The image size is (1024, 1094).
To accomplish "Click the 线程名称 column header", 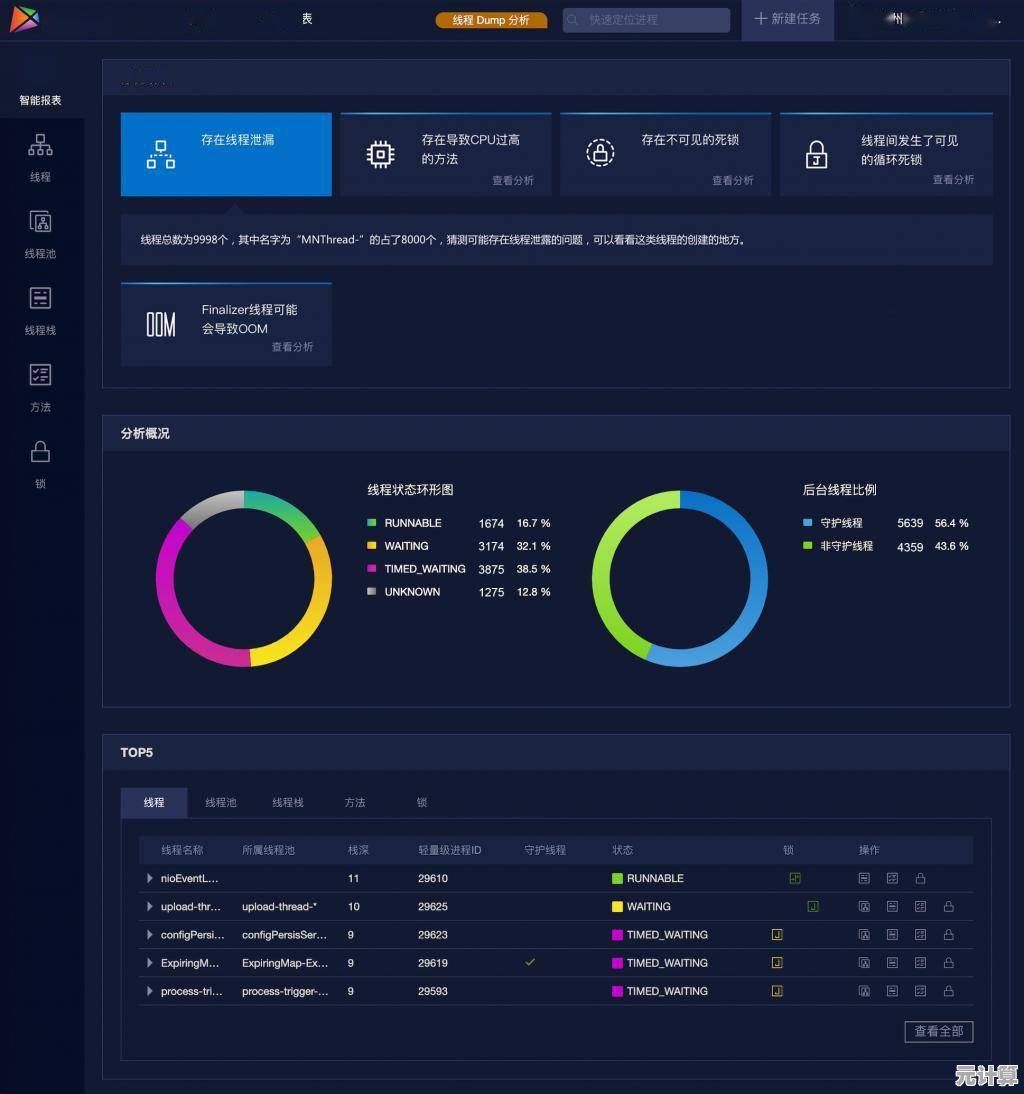I will (182, 850).
